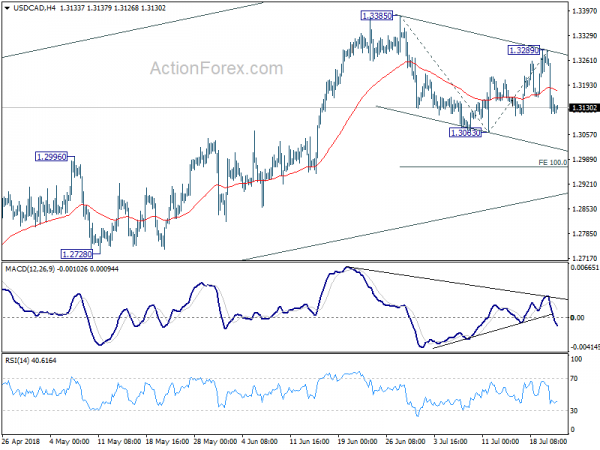The height and width of the screenshot is (450, 600).
Task: Click the RSI 70 level label
Action: (x=574, y=378)
